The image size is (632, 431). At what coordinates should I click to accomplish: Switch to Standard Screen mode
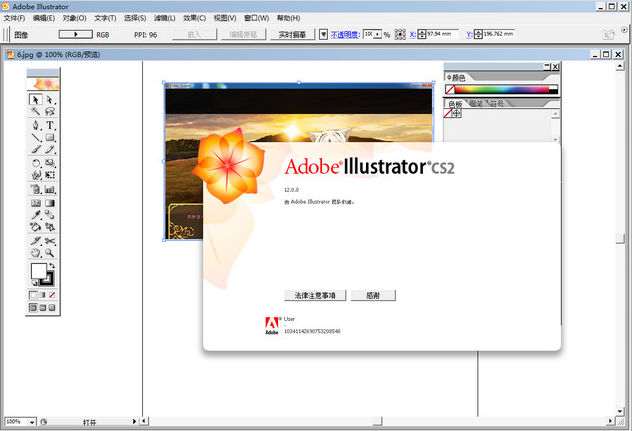coord(33,308)
